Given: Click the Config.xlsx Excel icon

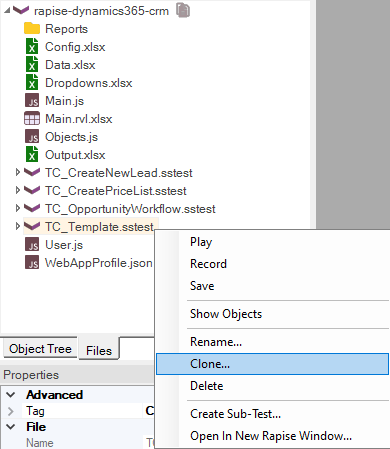Looking at the screenshot, I should coord(32,46).
